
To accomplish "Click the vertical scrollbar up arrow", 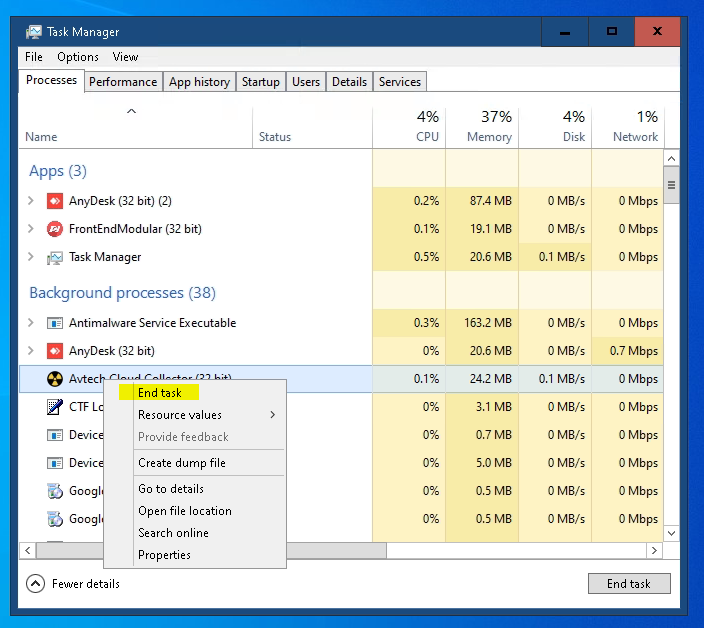I will point(671,158).
